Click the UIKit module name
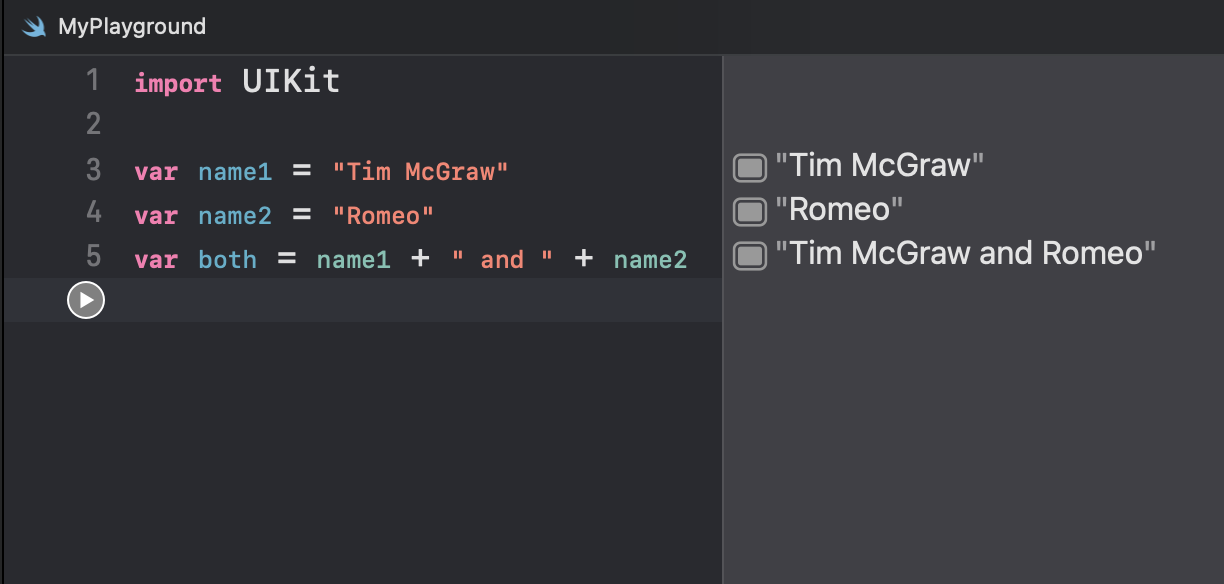 [x=291, y=82]
